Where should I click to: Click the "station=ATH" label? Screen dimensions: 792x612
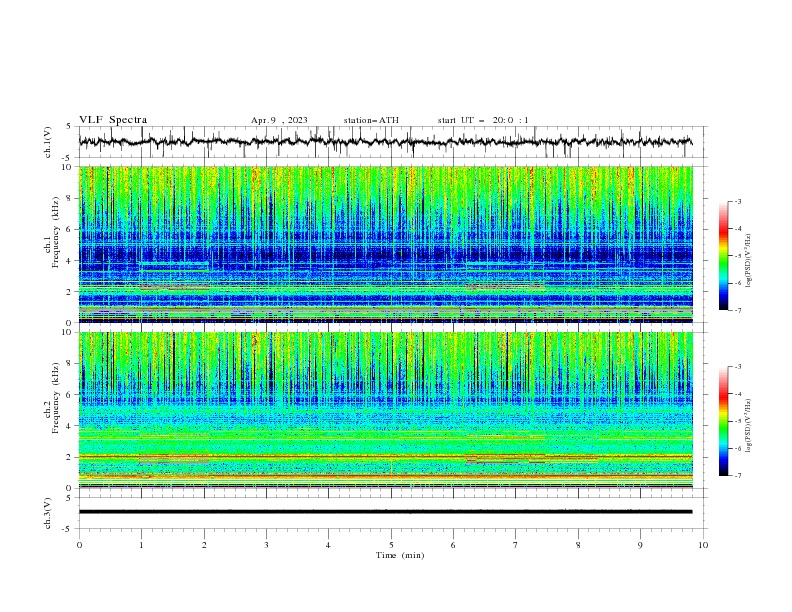pos(371,120)
